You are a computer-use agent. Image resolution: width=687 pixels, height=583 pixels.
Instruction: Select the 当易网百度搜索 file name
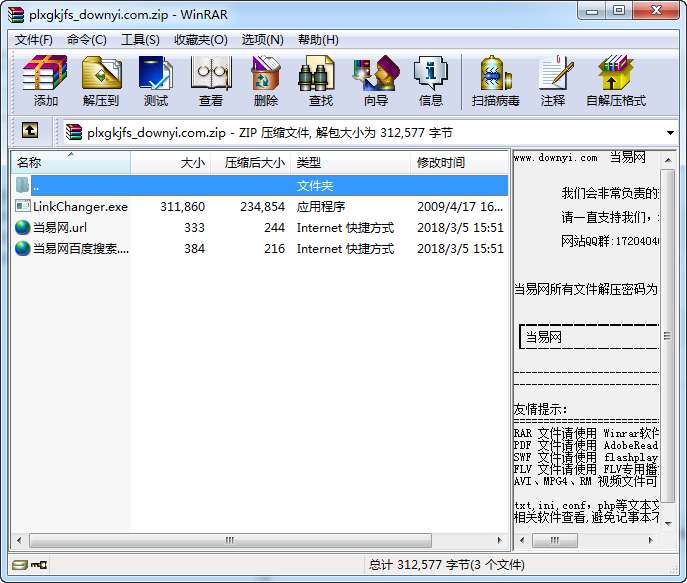coord(81,248)
